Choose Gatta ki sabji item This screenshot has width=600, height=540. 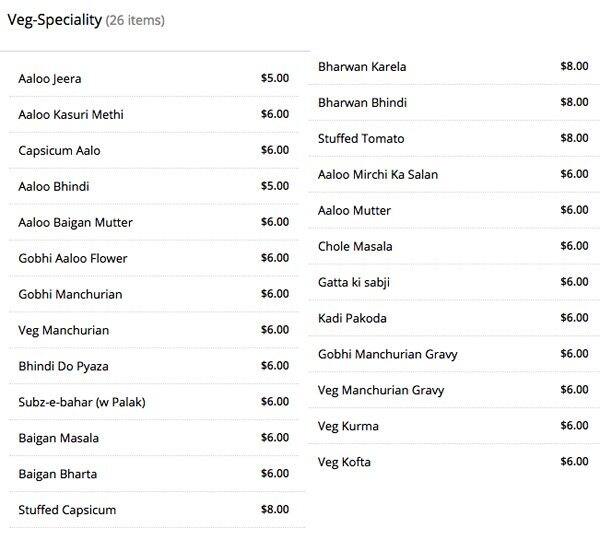(454, 282)
